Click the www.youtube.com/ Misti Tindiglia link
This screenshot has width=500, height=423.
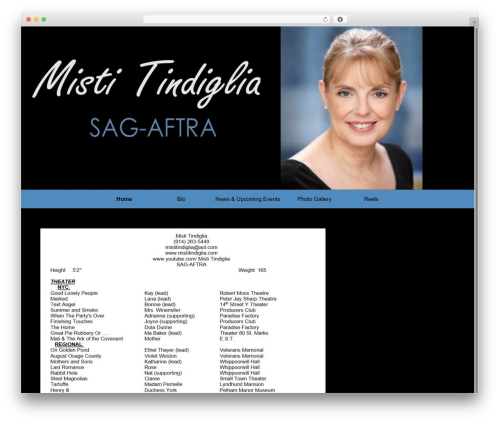191,259
